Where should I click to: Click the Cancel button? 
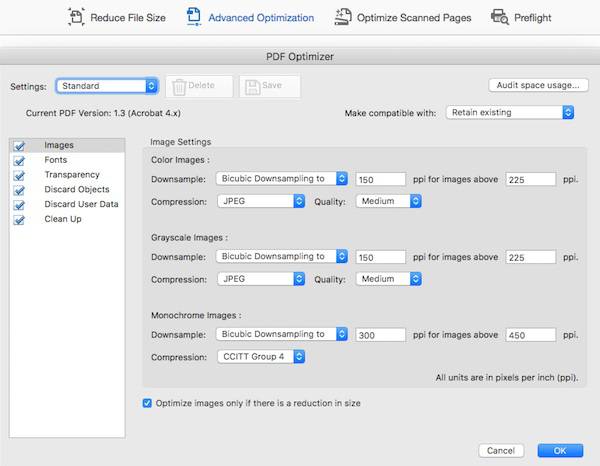click(502, 450)
